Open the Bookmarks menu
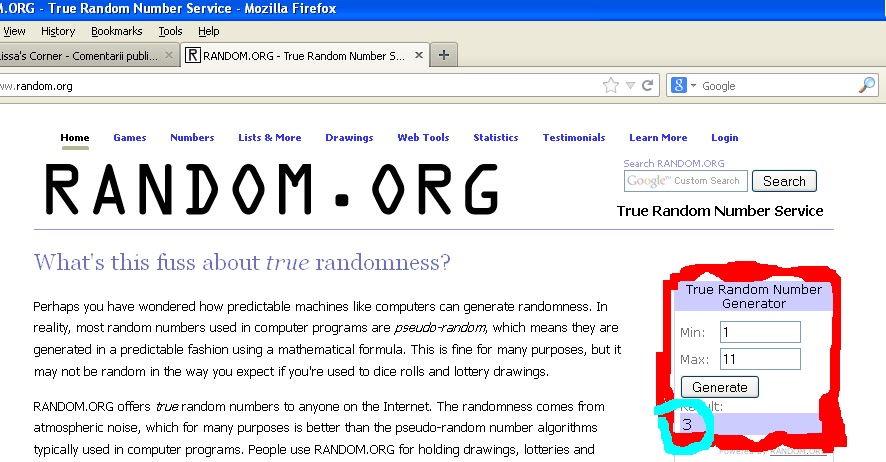 click(116, 31)
